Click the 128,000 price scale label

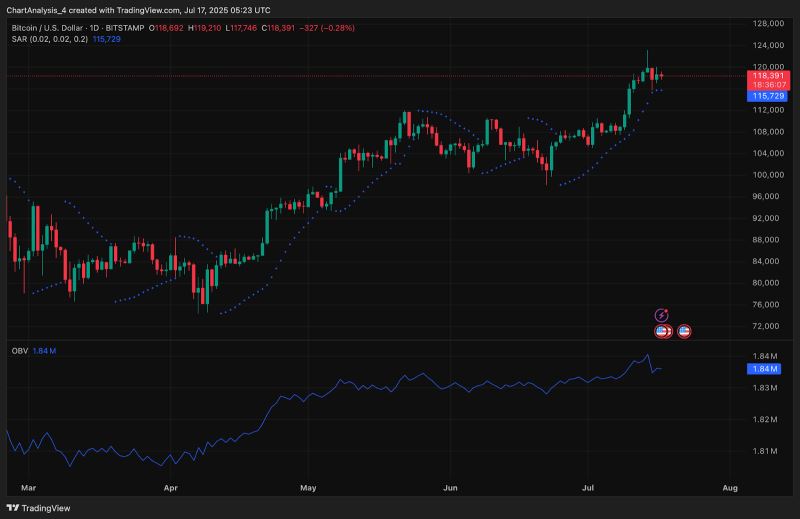[766, 23]
